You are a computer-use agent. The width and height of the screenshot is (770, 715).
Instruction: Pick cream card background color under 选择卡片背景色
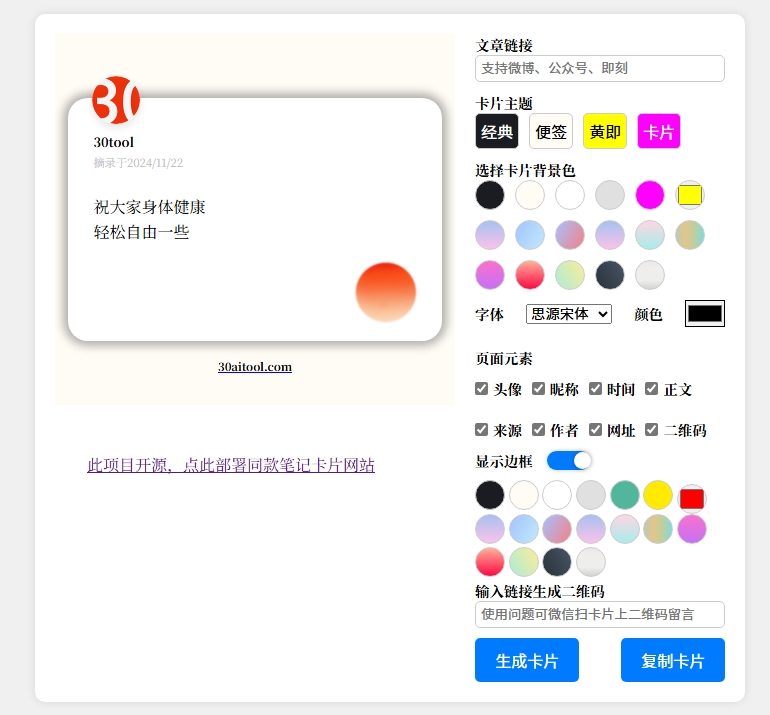(x=530, y=195)
